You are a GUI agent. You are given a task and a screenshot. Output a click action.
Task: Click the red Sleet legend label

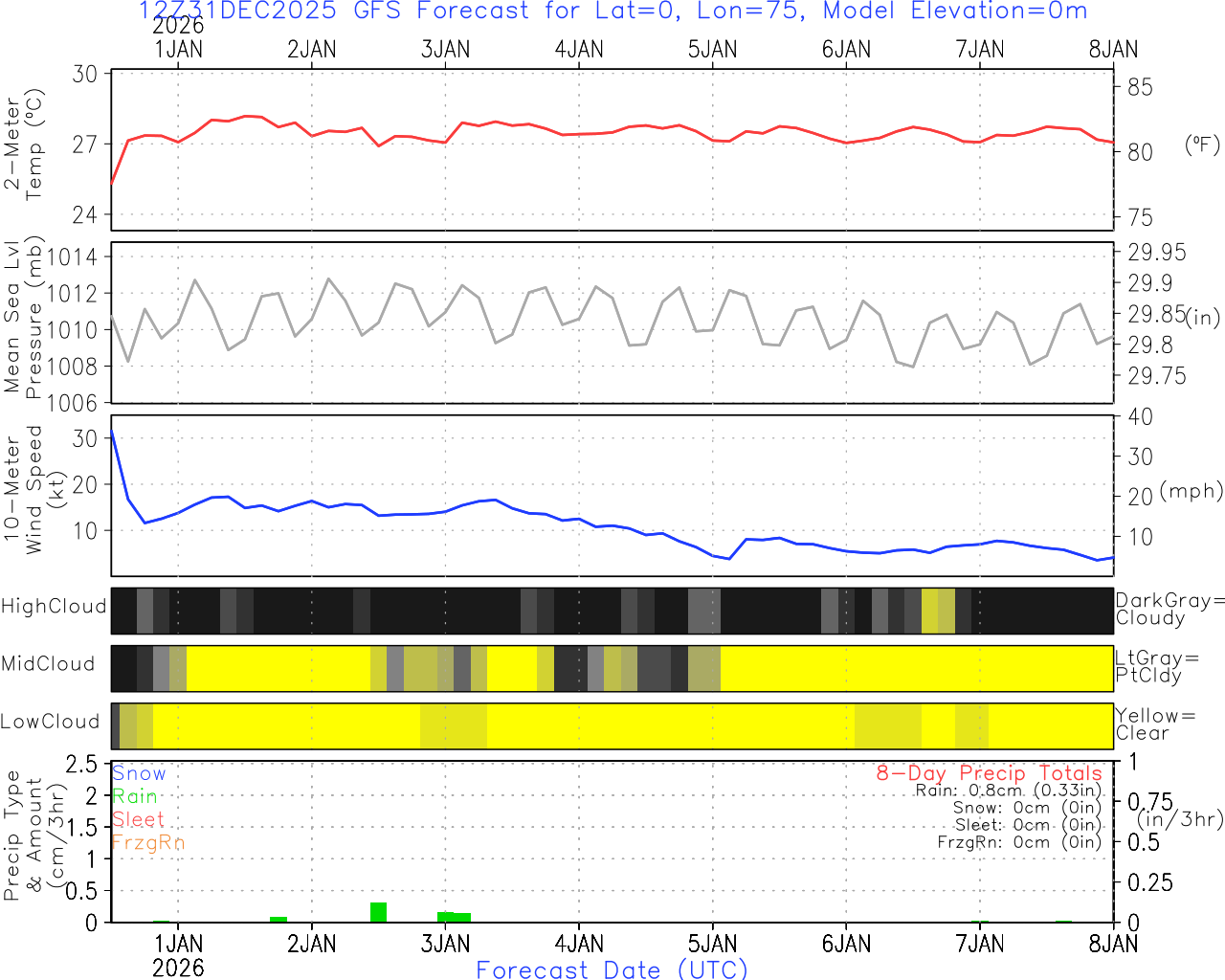[x=138, y=819]
